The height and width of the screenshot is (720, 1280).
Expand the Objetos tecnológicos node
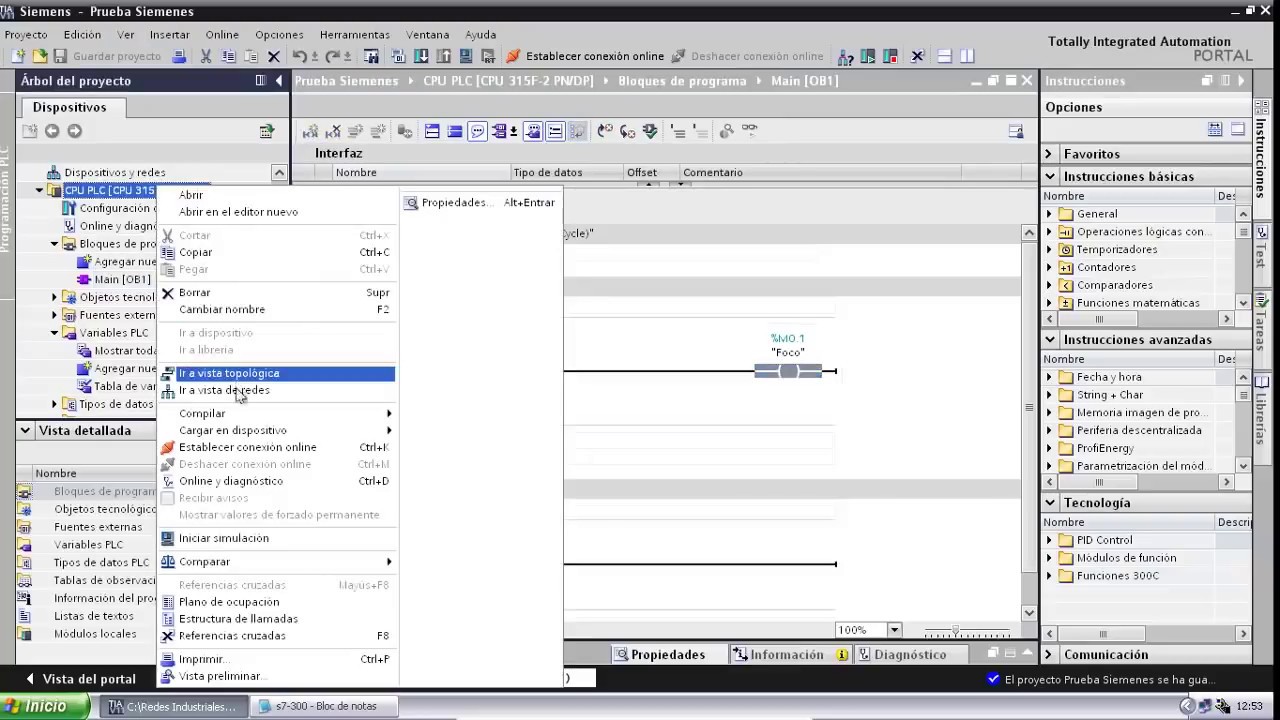pyautogui.click(x=55, y=297)
